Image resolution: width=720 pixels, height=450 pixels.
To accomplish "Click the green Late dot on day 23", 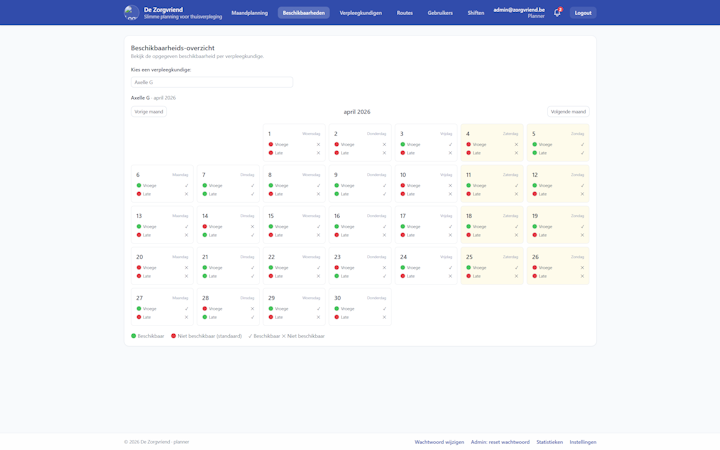I will [x=337, y=276].
